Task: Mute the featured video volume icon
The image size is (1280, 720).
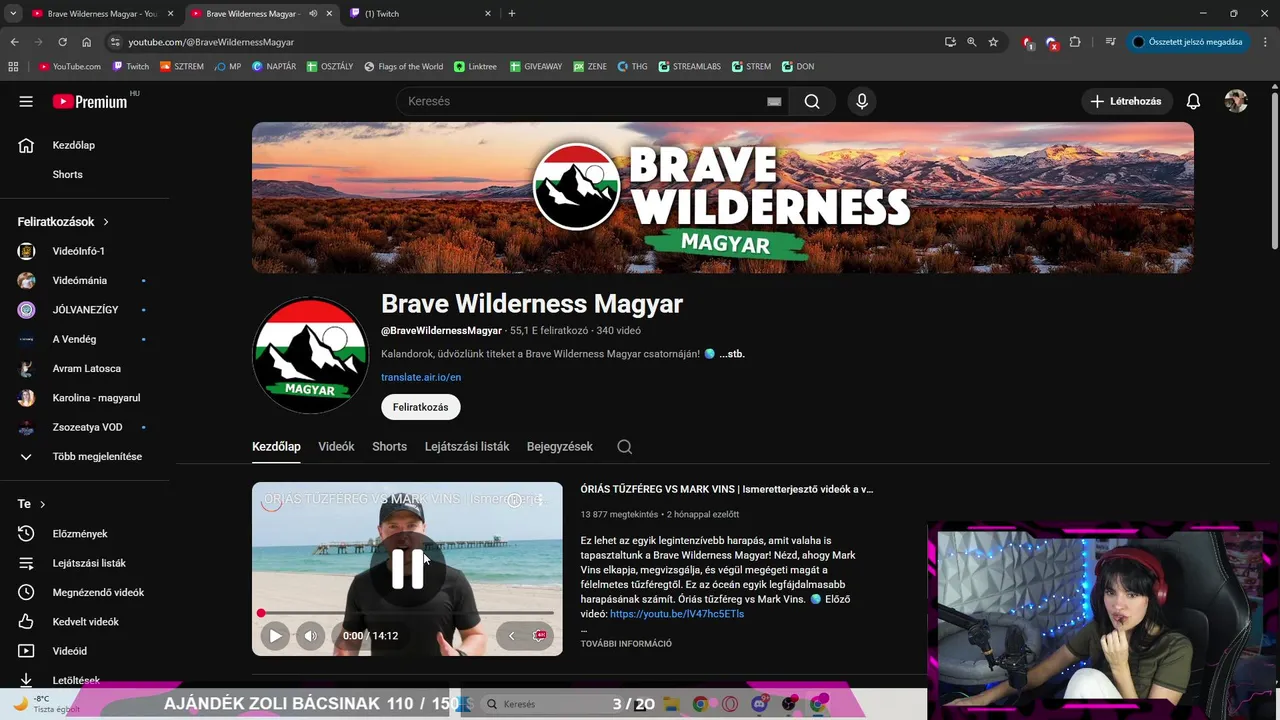Action: 310,635
